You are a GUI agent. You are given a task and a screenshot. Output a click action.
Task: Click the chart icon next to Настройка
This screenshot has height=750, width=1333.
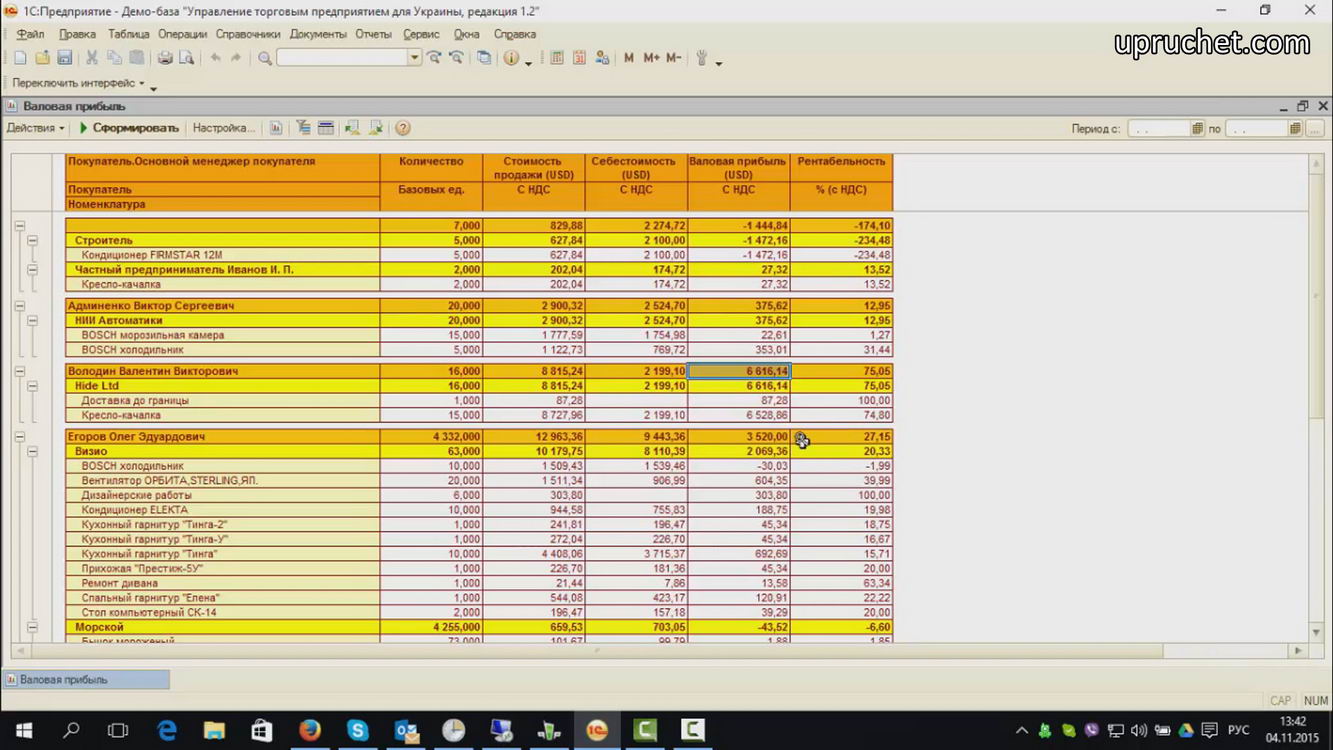276,128
